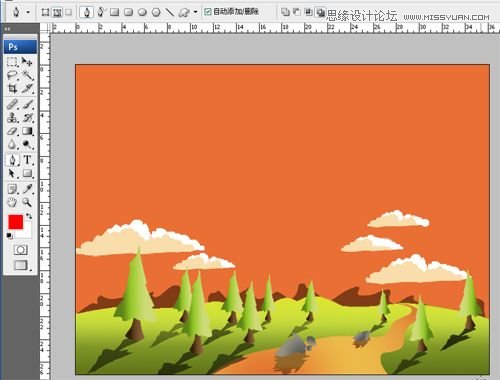Swap foreground and background colors
The height and width of the screenshot is (380, 500).
pyautogui.click(x=29, y=216)
